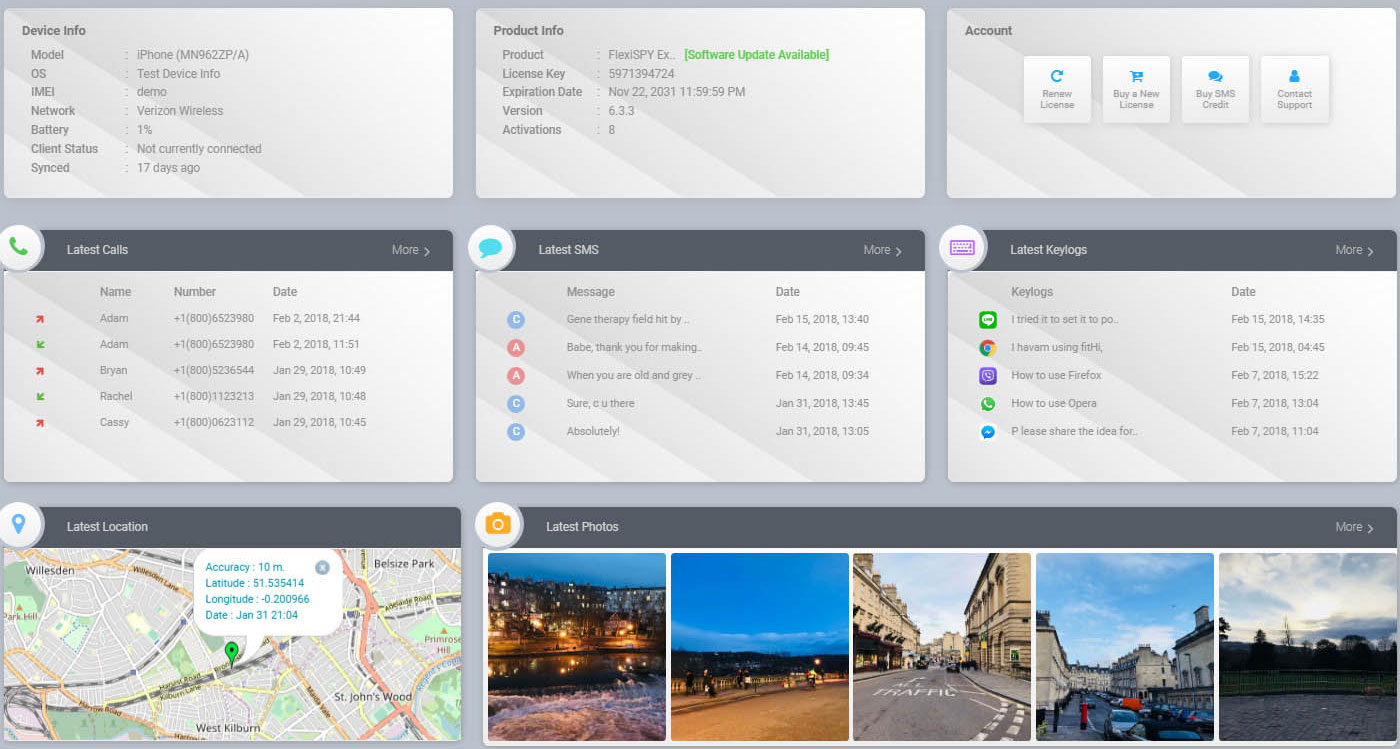Open the Software Update Available link

(x=756, y=55)
